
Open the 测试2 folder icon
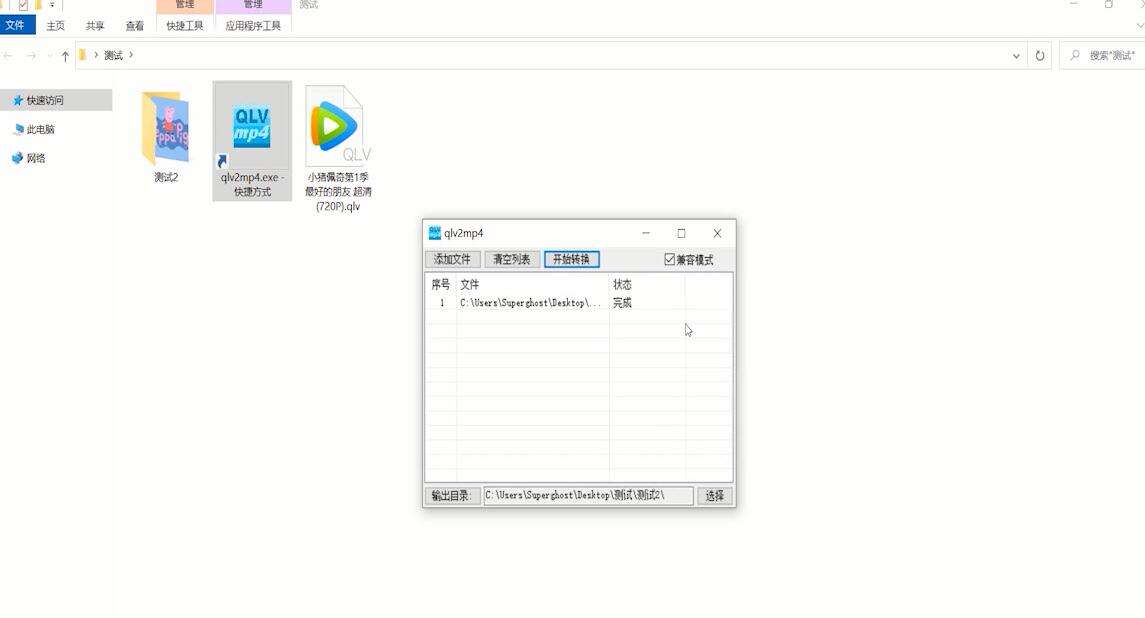coord(165,130)
